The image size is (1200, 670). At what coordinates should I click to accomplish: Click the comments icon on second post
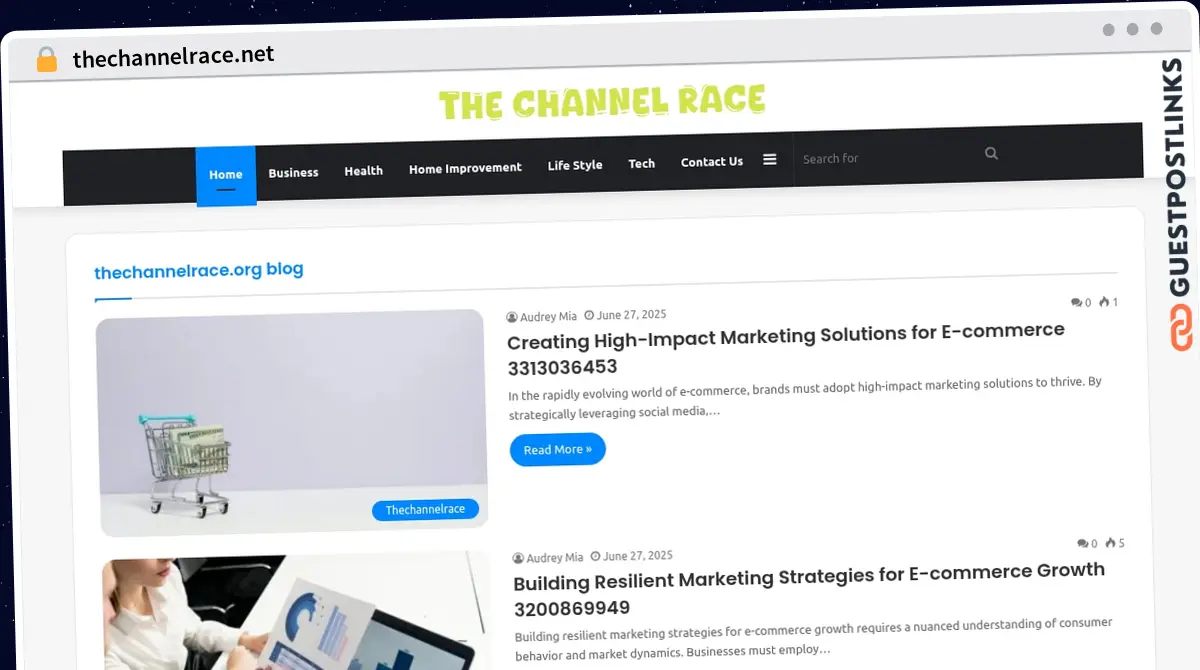[1083, 544]
